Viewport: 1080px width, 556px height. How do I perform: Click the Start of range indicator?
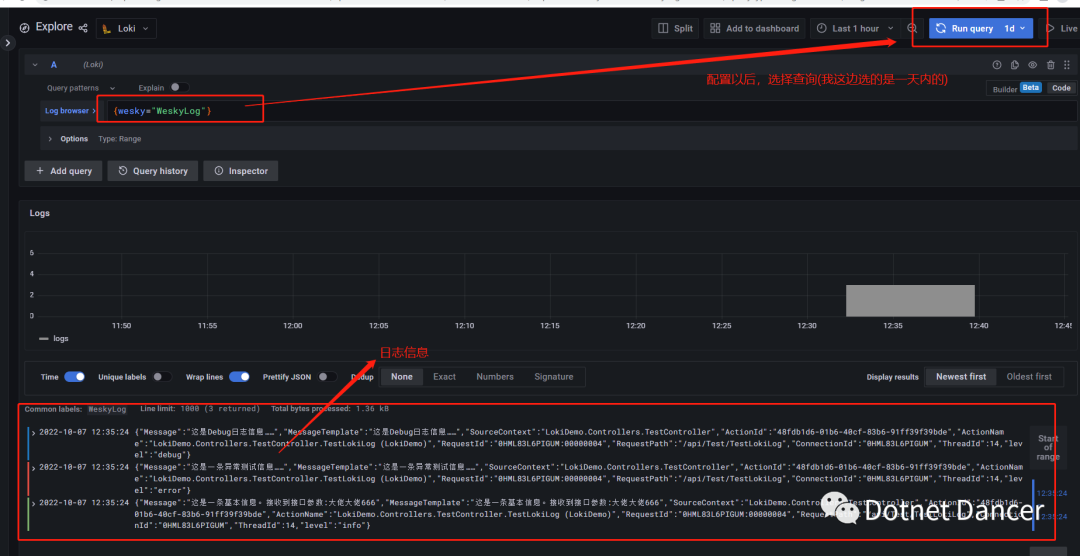tap(1048, 448)
